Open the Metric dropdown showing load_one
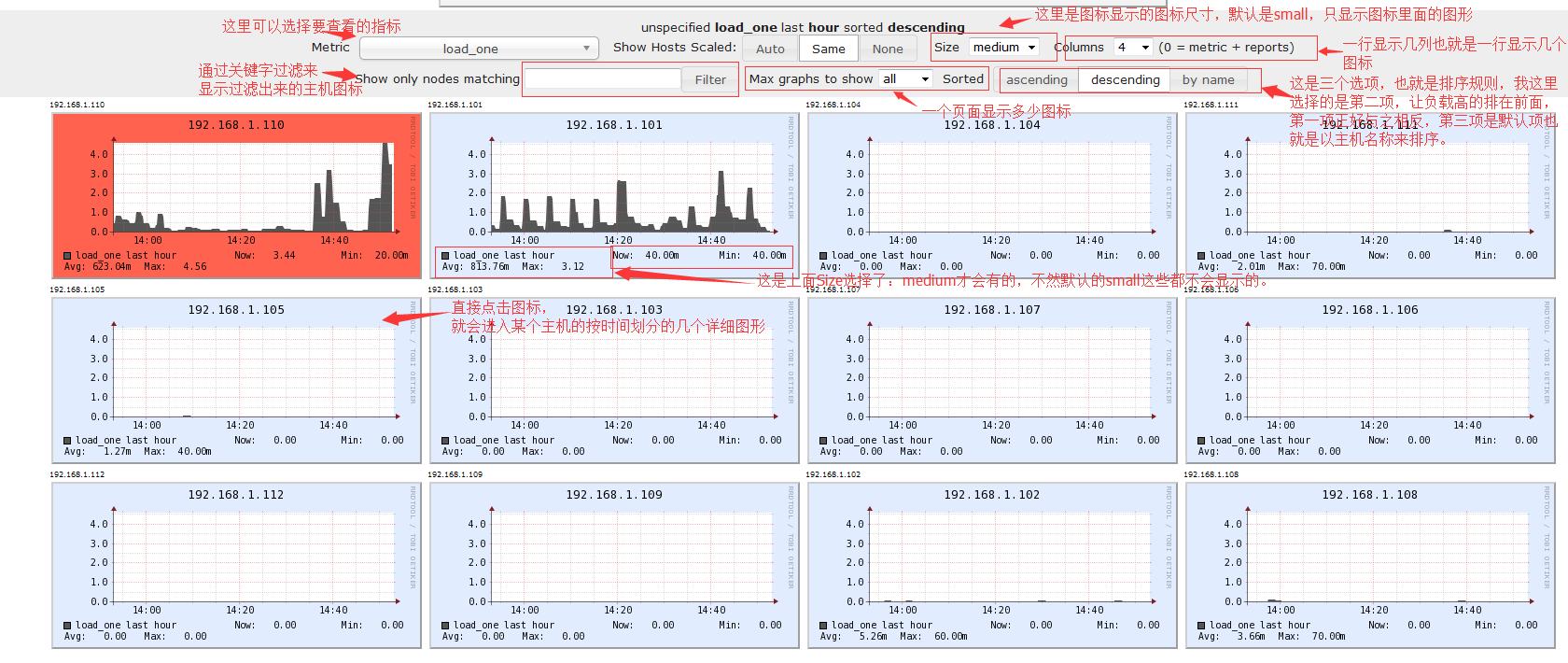 (x=478, y=49)
